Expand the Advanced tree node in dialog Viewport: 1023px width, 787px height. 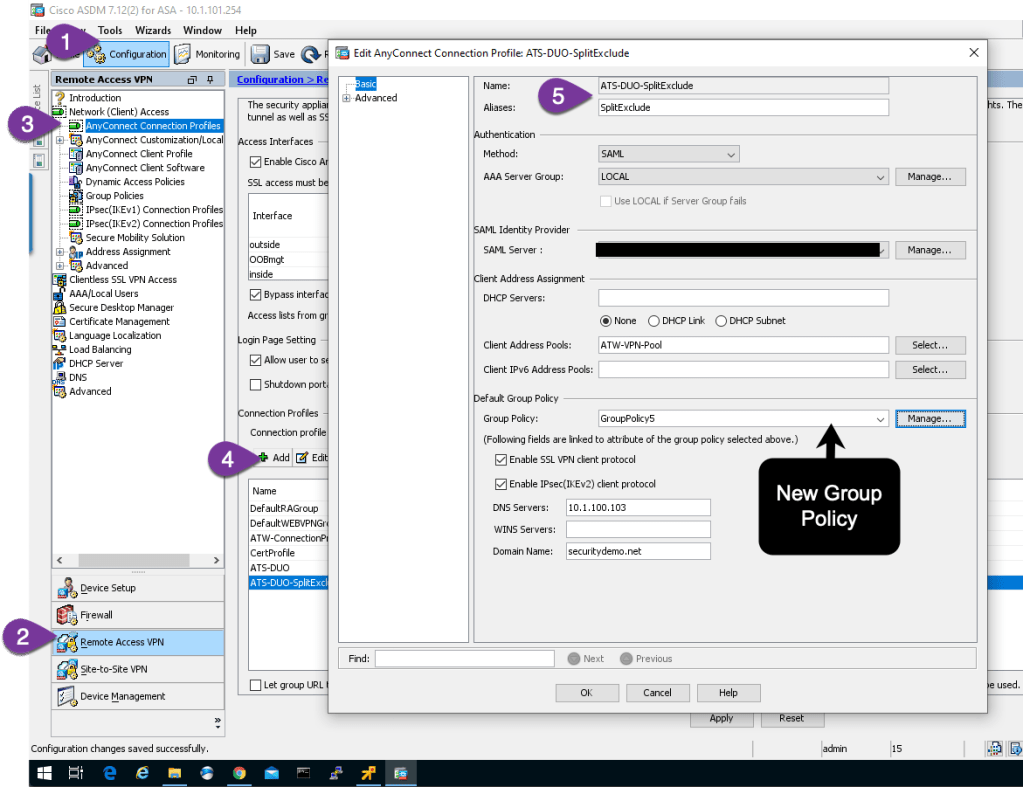point(347,98)
